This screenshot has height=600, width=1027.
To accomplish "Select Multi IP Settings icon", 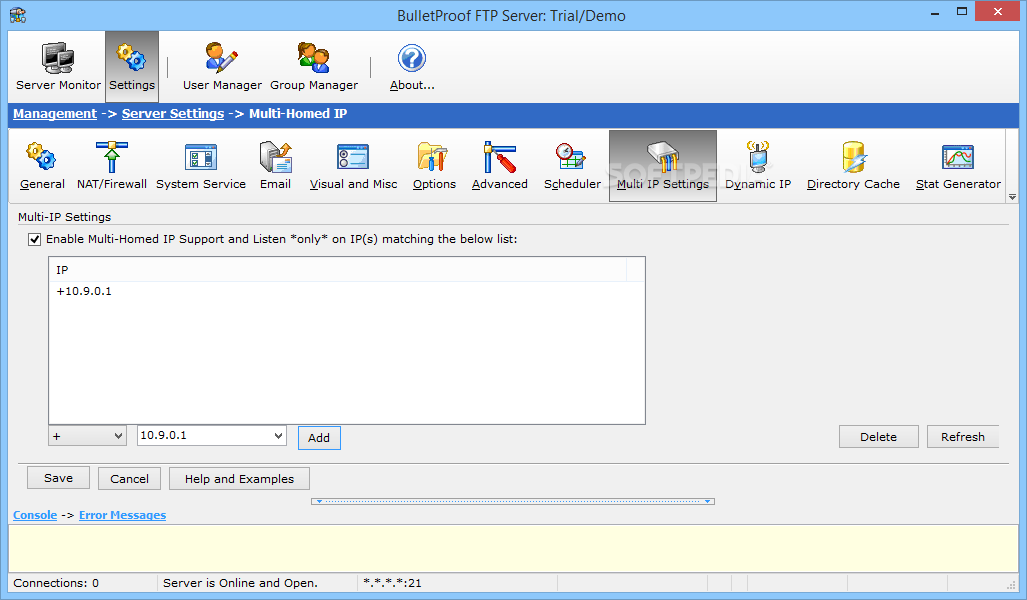I will [662, 166].
